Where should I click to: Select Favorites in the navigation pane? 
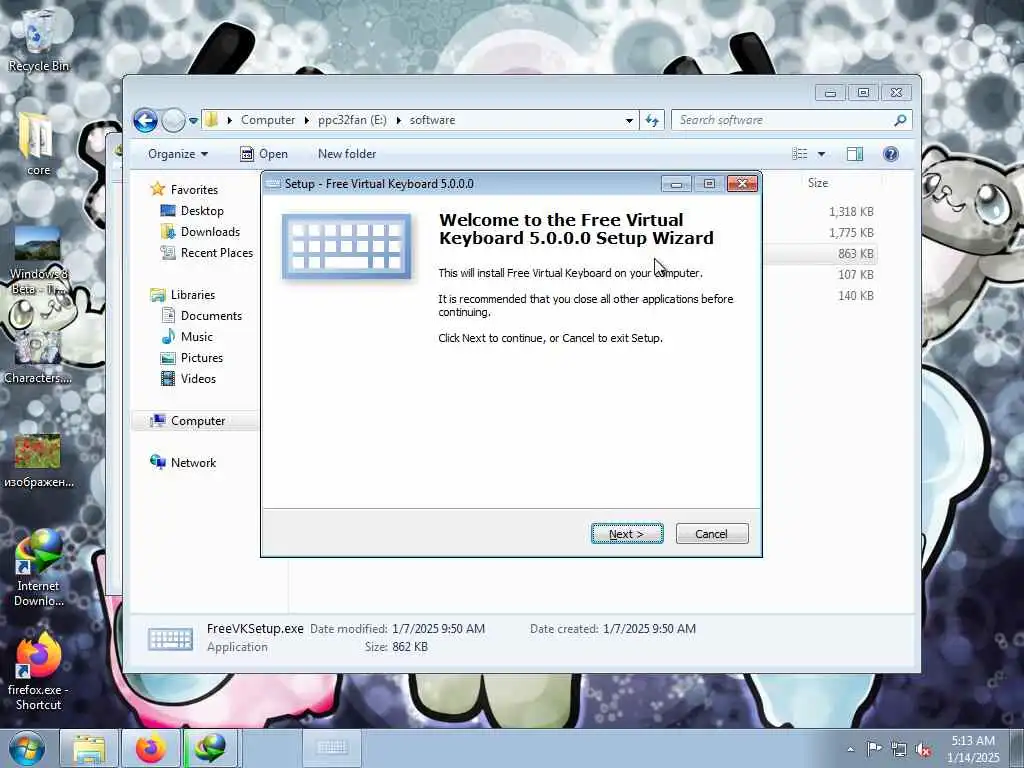click(x=194, y=189)
